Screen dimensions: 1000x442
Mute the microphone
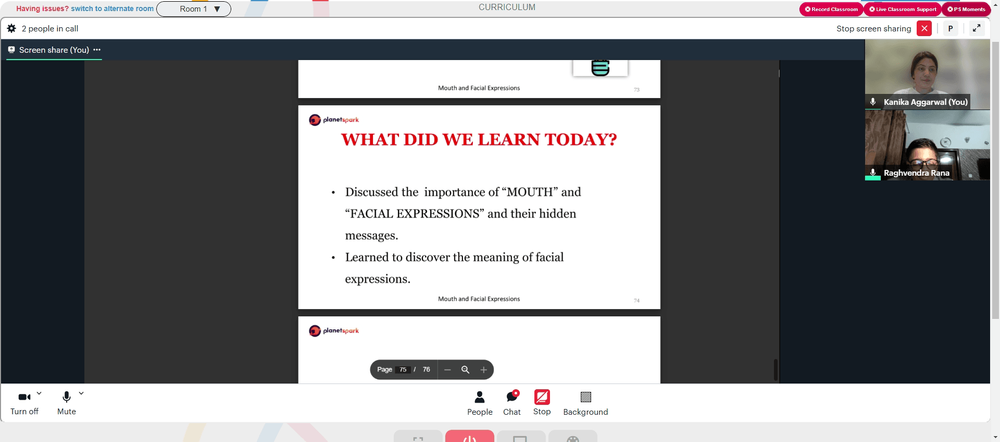click(66, 403)
